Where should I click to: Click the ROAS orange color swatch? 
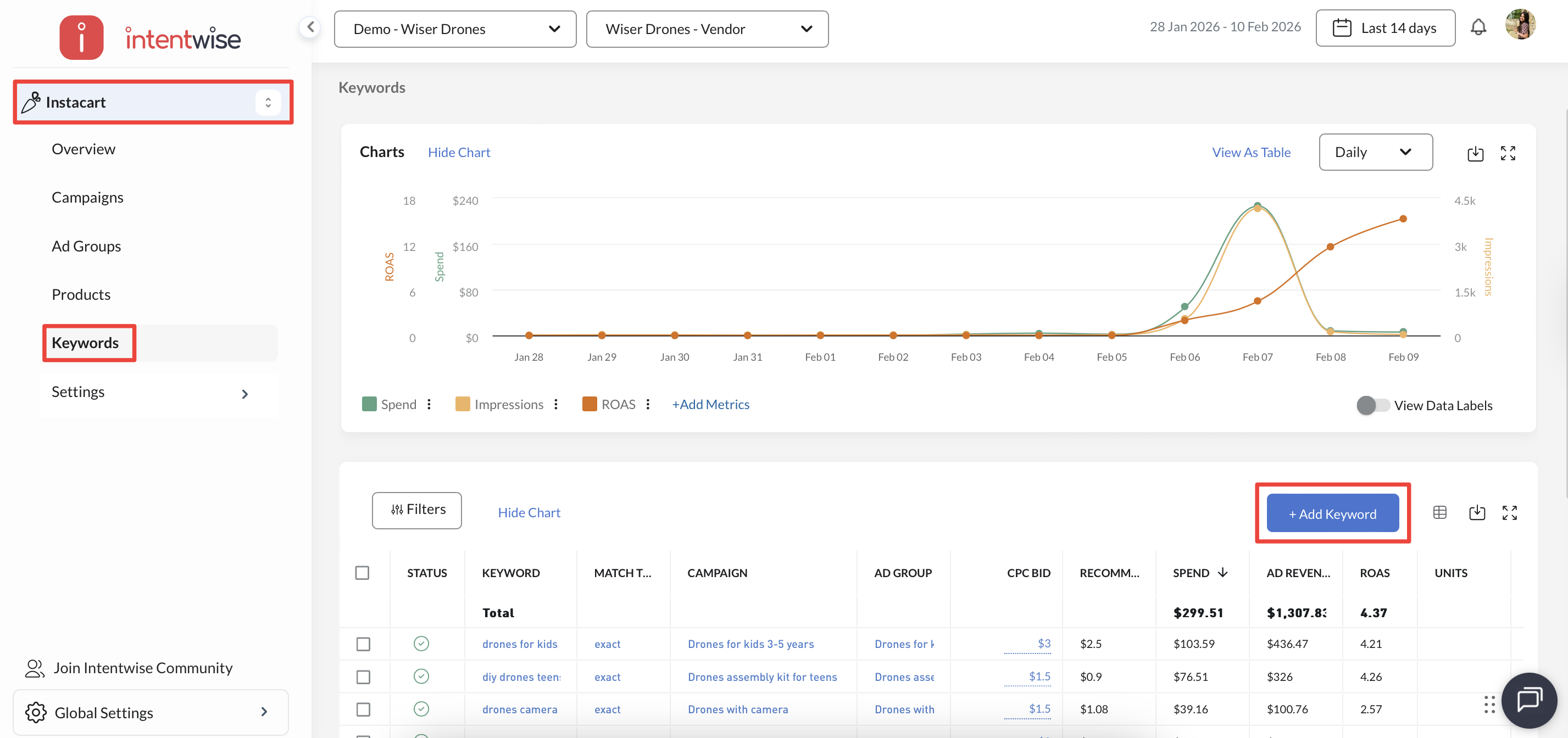pyautogui.click(x=588, y=404)
